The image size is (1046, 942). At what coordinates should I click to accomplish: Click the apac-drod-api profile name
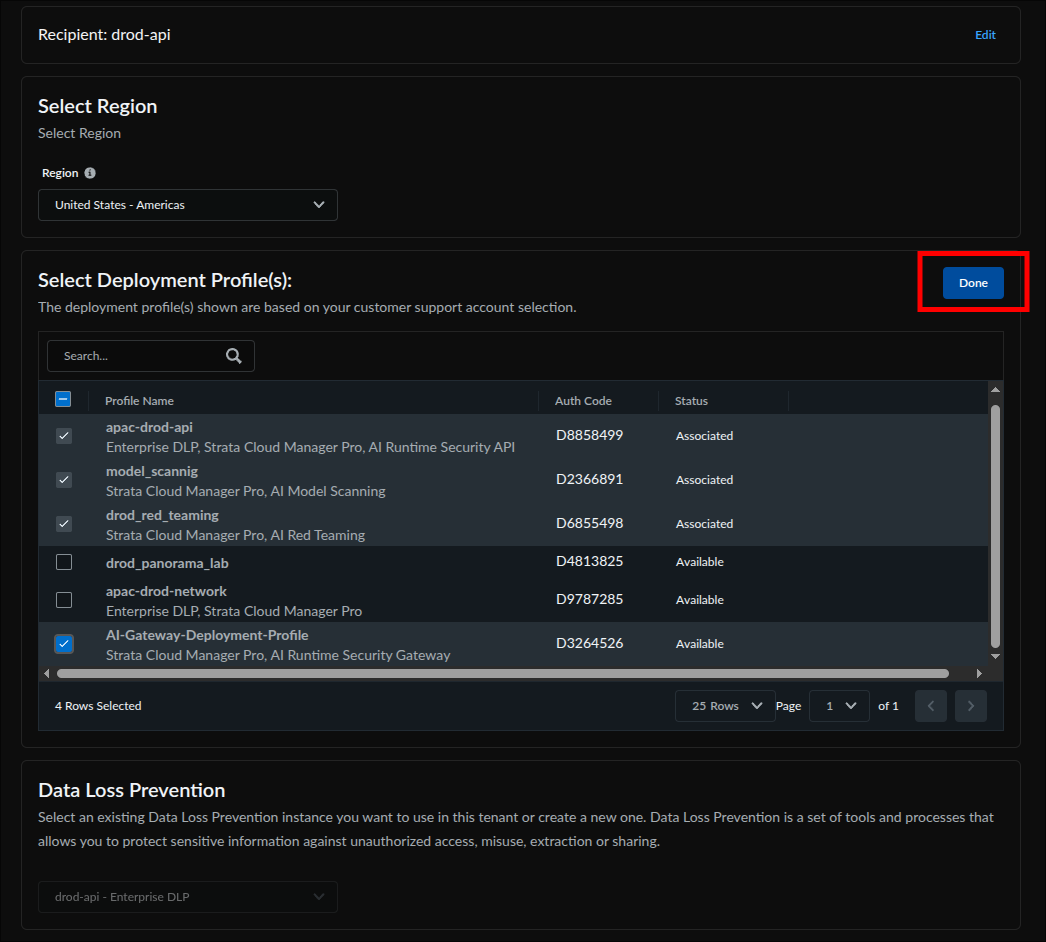149,427
